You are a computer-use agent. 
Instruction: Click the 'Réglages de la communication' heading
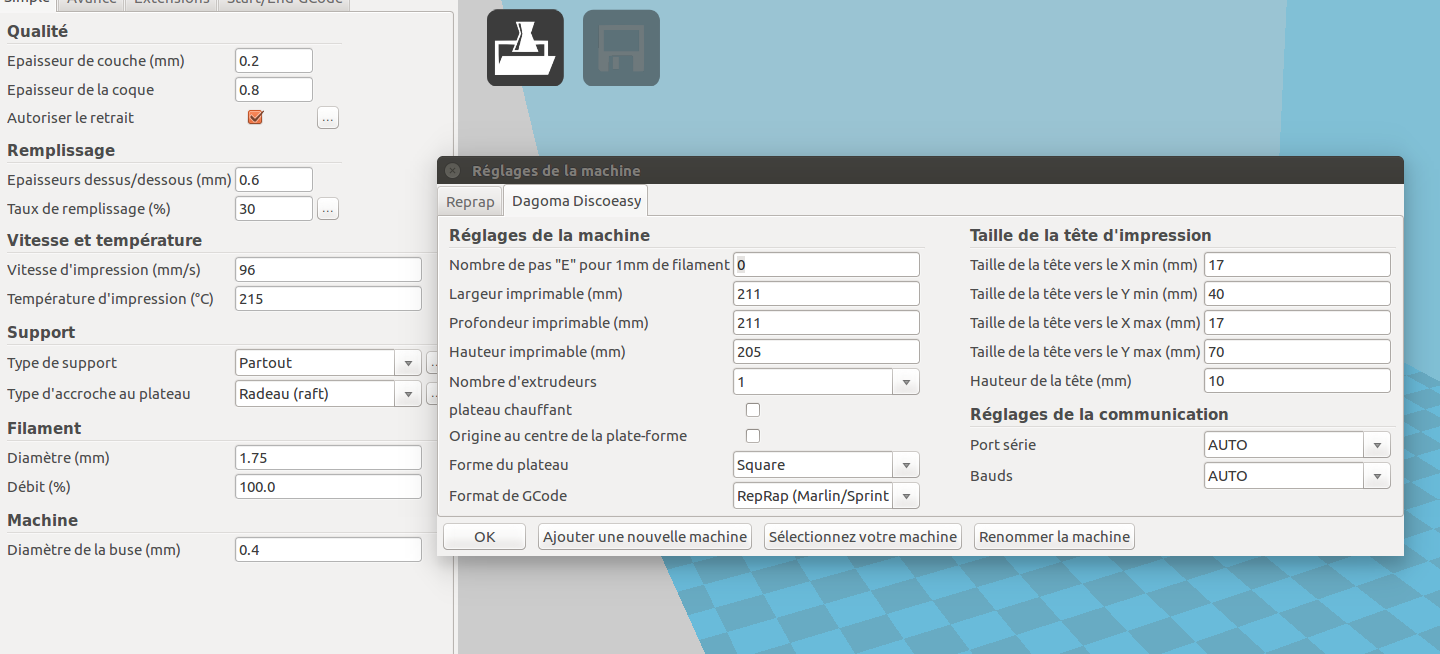coord(1099,414)
